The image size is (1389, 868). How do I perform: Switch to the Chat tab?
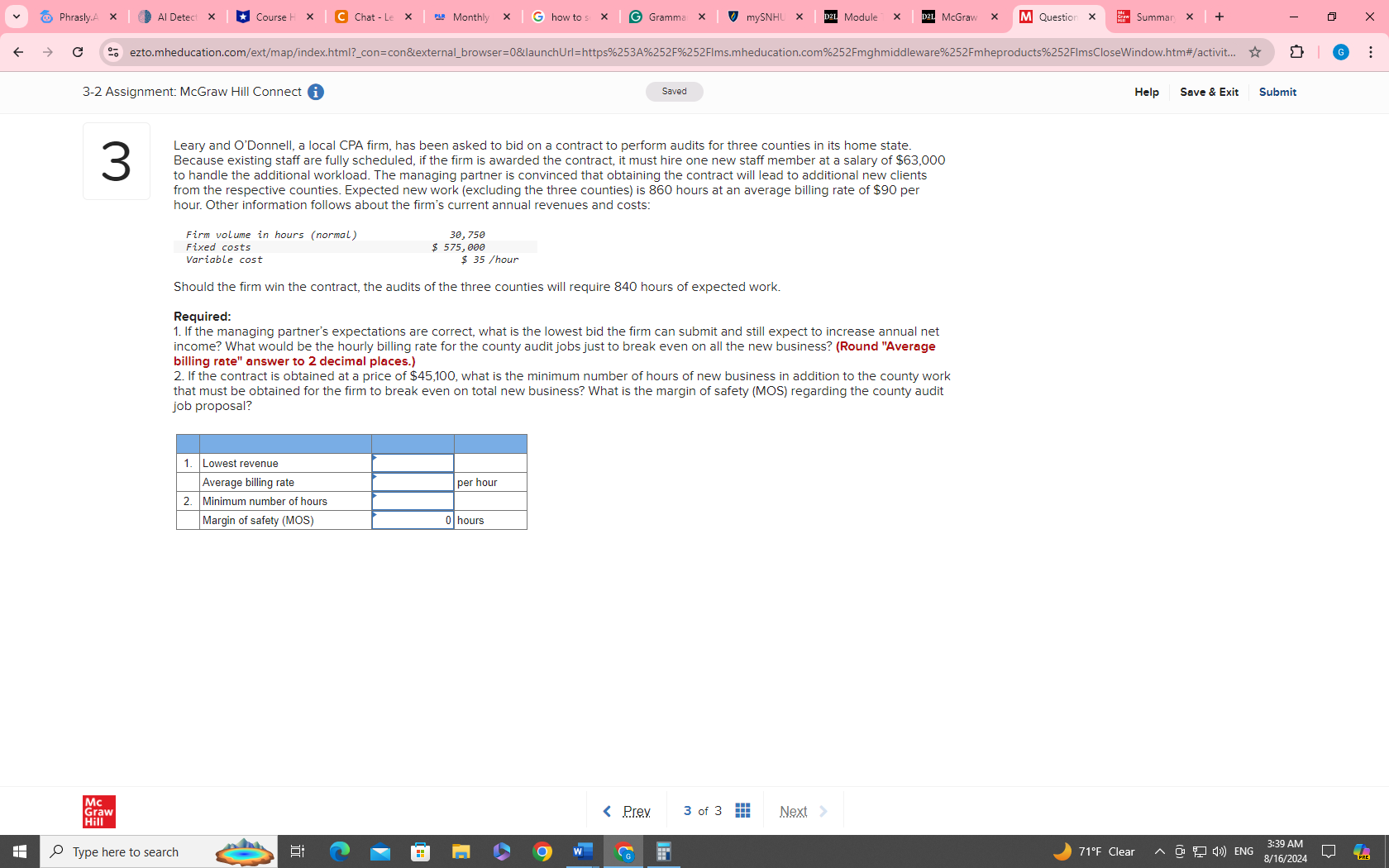click(373, 17)
